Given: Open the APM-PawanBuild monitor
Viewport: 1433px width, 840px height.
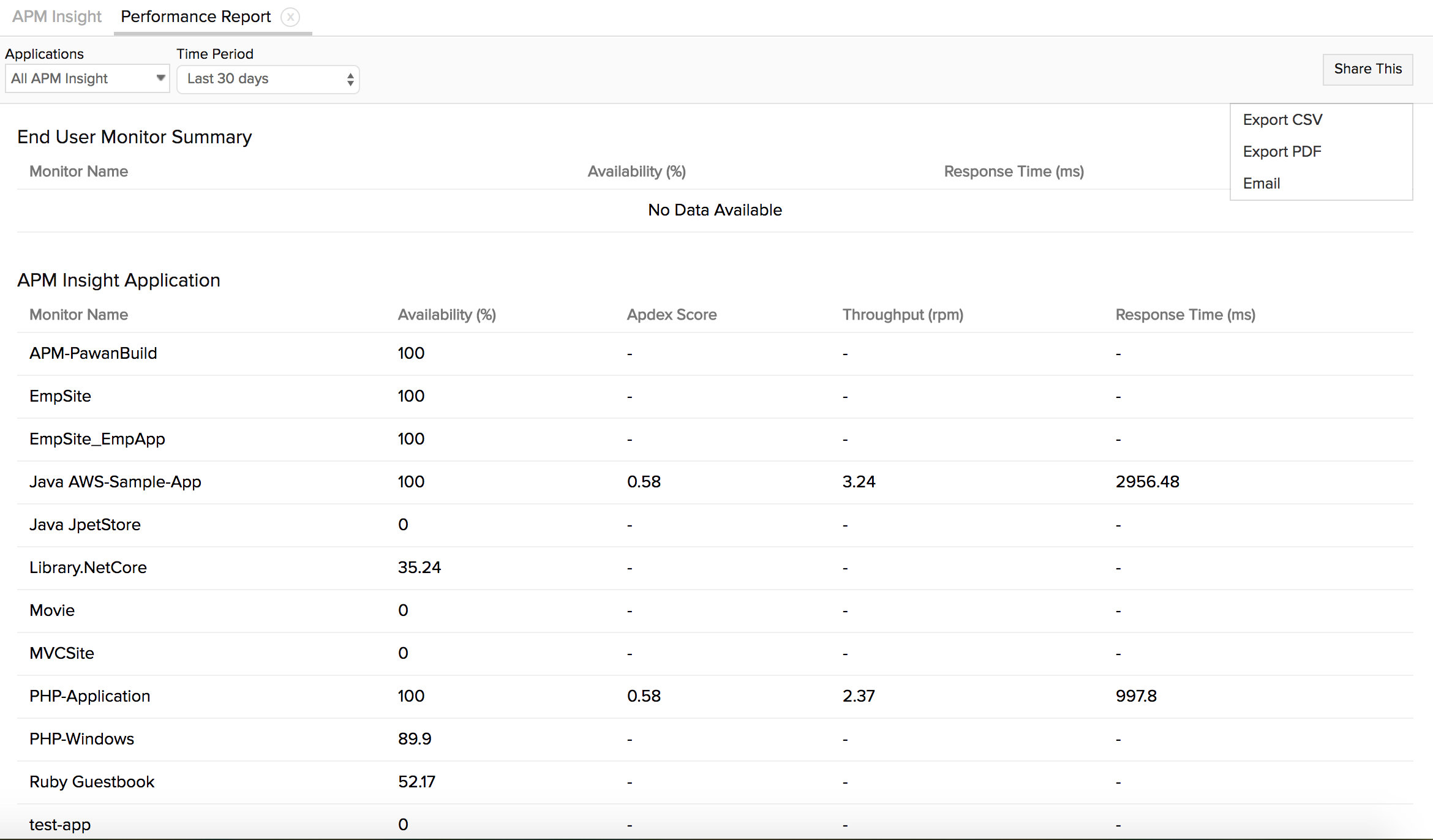Looking at the screenshot, I should tap(93, 353).
